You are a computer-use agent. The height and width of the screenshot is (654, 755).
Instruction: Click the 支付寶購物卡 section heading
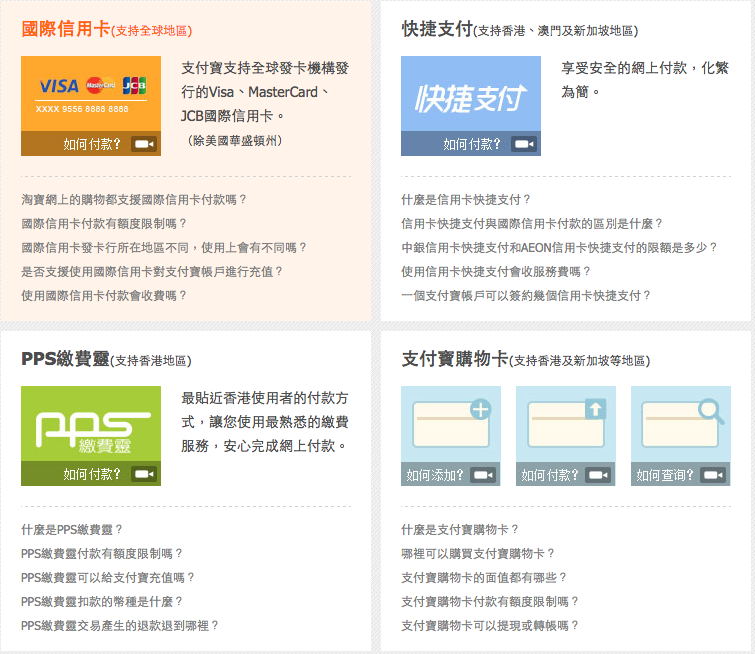(526, 359)
